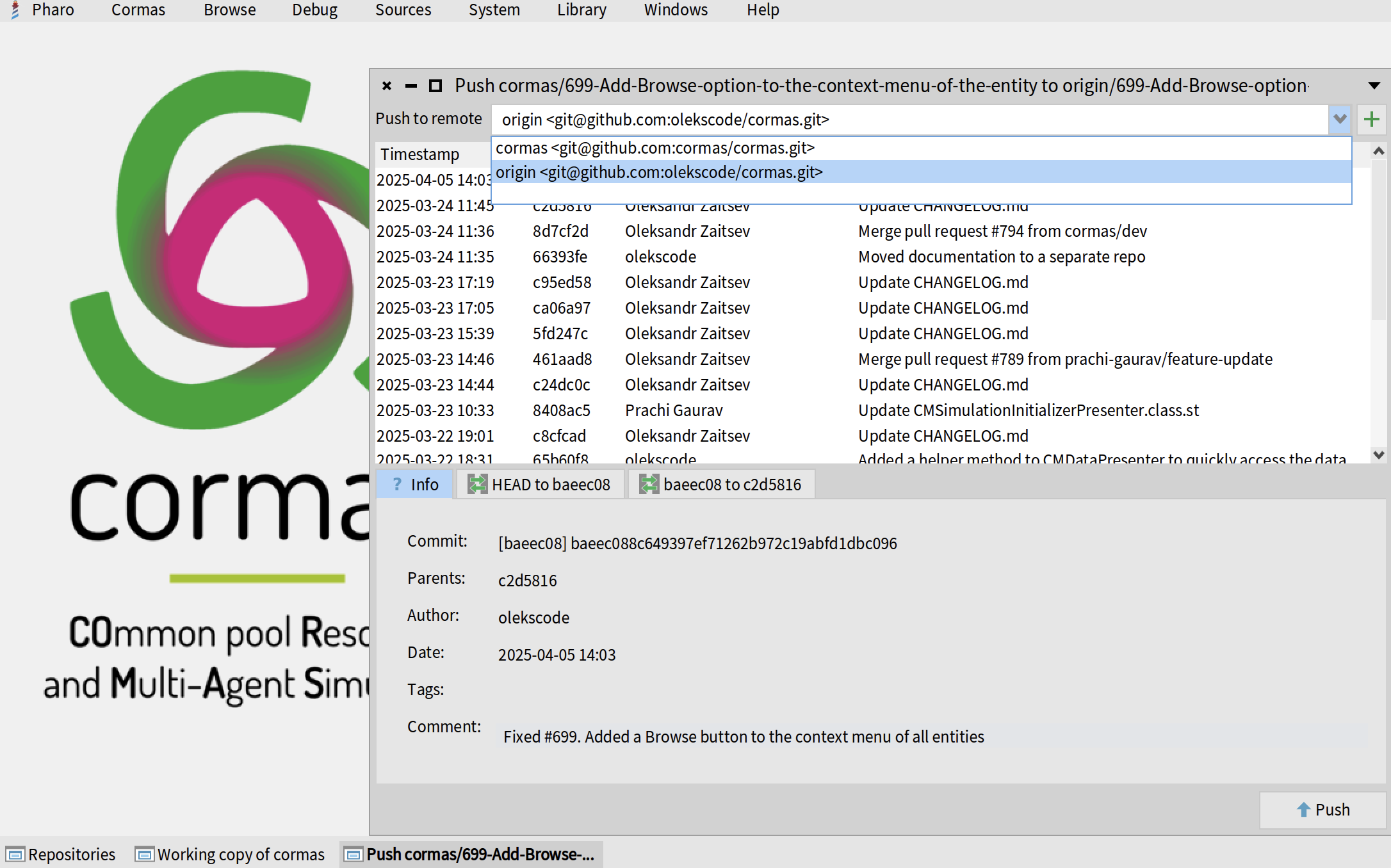Click the Pharo lighthouse logo icon

15,10
